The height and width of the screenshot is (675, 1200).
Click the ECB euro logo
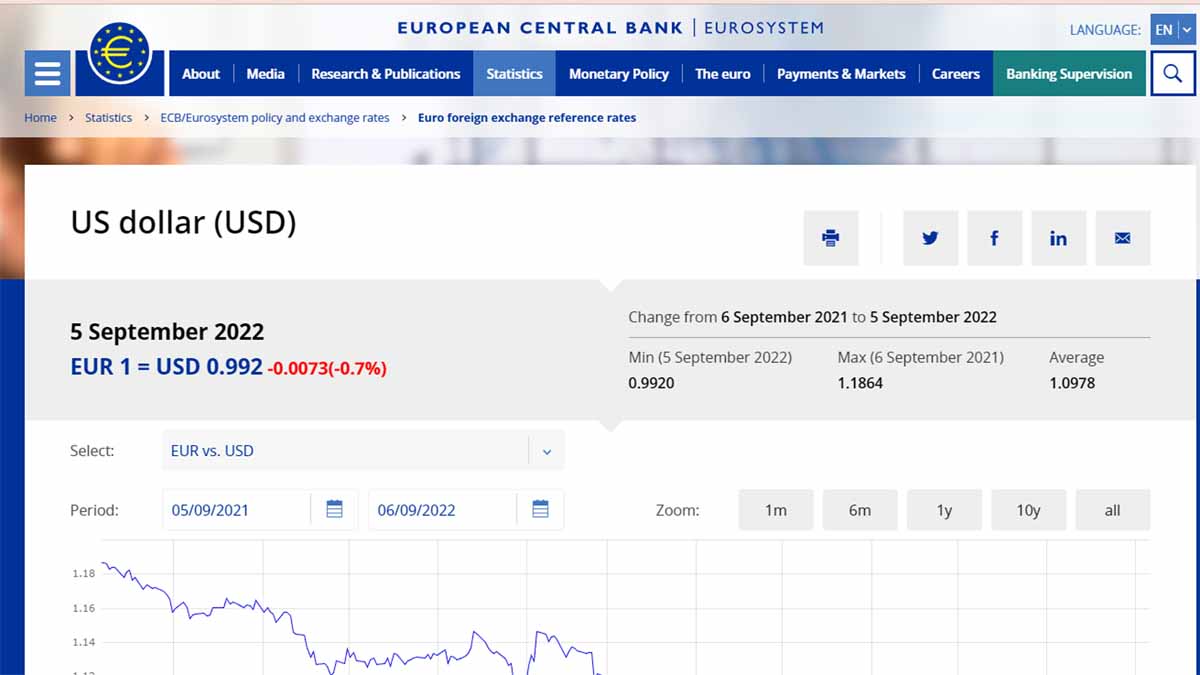[x=118, y=53]
